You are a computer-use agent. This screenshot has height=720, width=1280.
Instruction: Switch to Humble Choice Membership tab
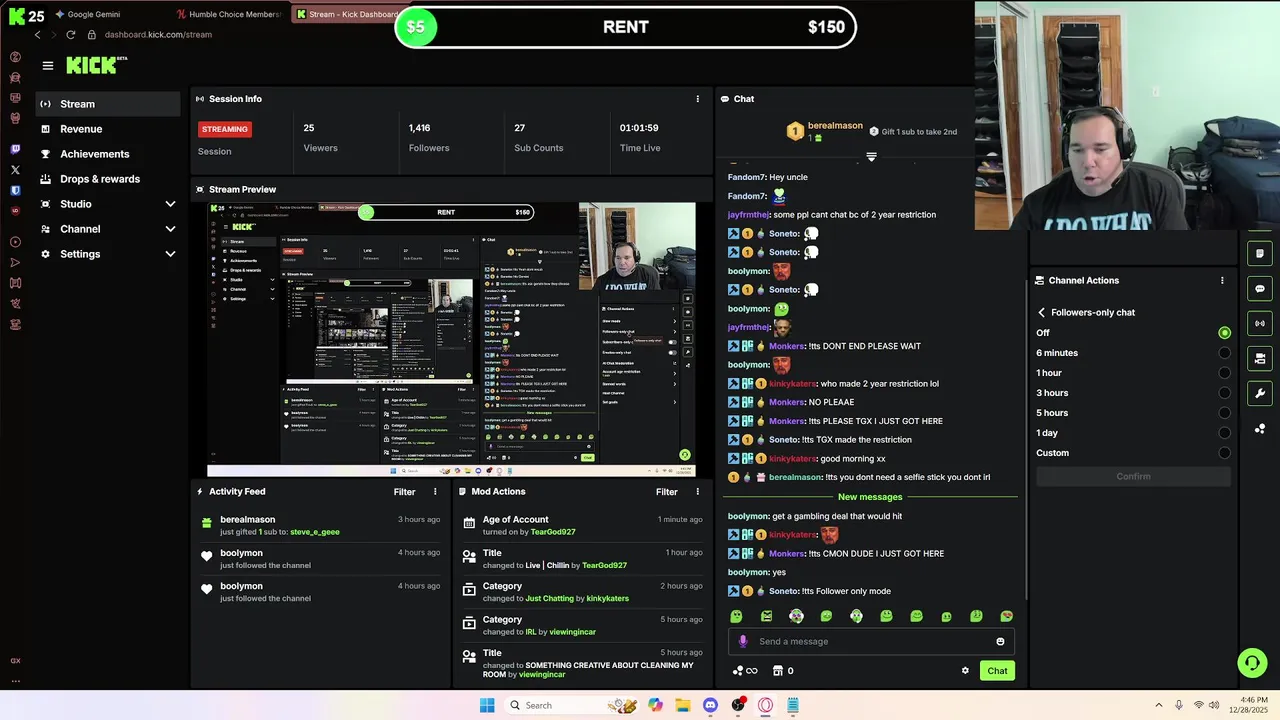coord(228,14)
